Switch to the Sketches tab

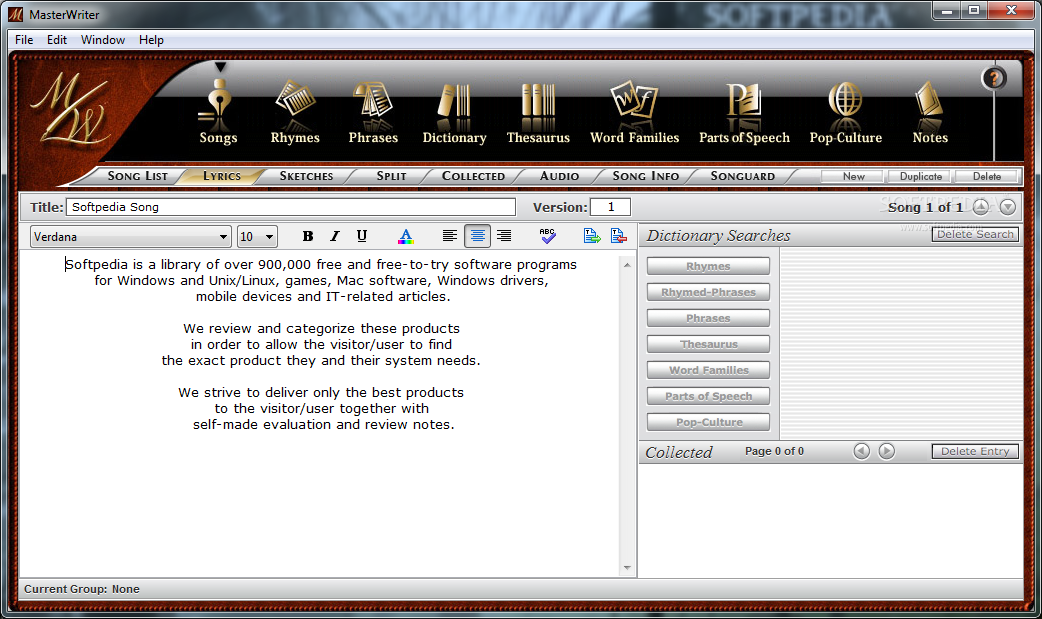[306, 176]
